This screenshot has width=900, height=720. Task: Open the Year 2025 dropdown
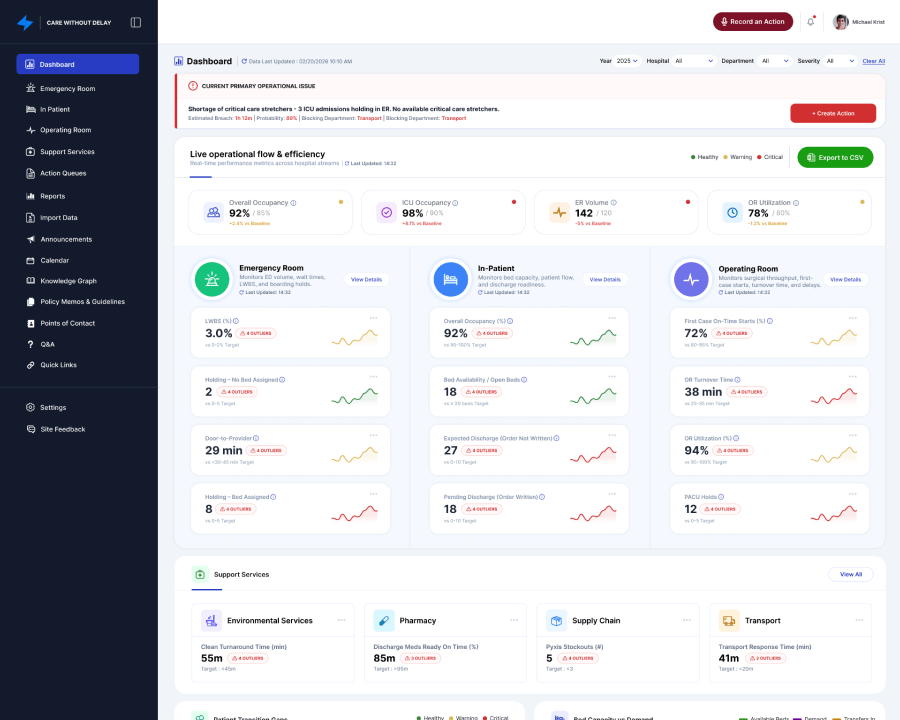[627, 61]
